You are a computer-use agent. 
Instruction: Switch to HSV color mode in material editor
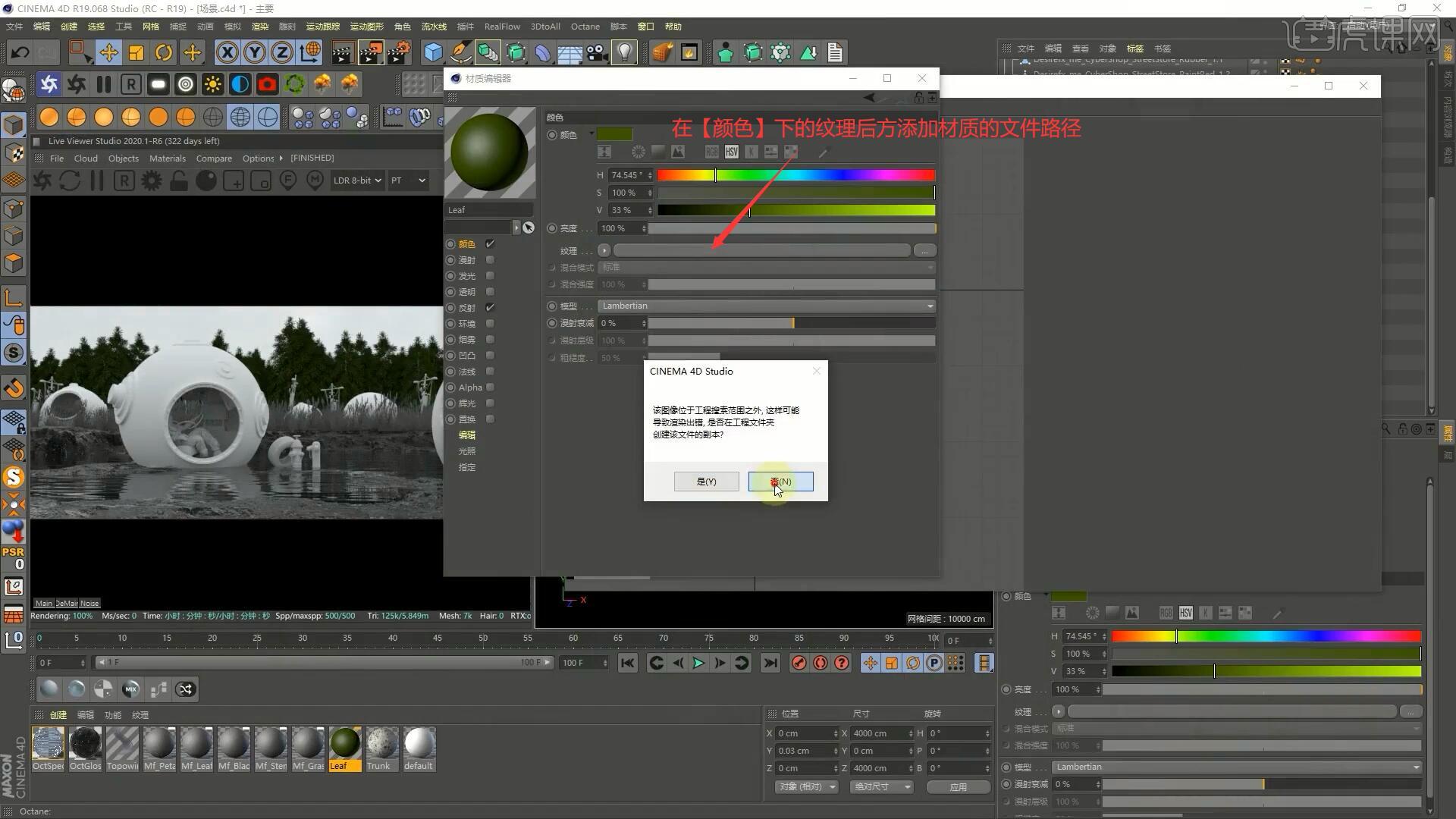[x=731, y=152]
